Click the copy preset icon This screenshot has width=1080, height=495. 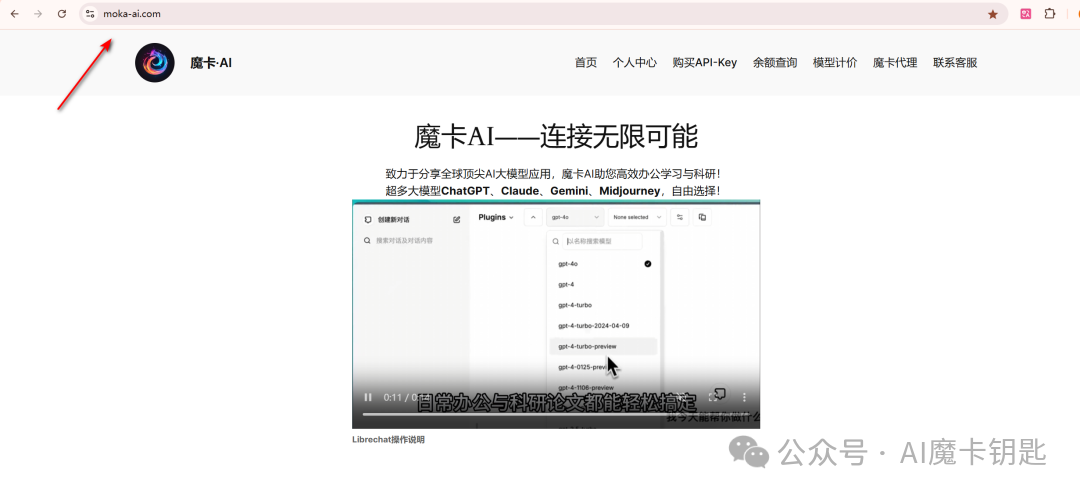[x=702, y=217]
